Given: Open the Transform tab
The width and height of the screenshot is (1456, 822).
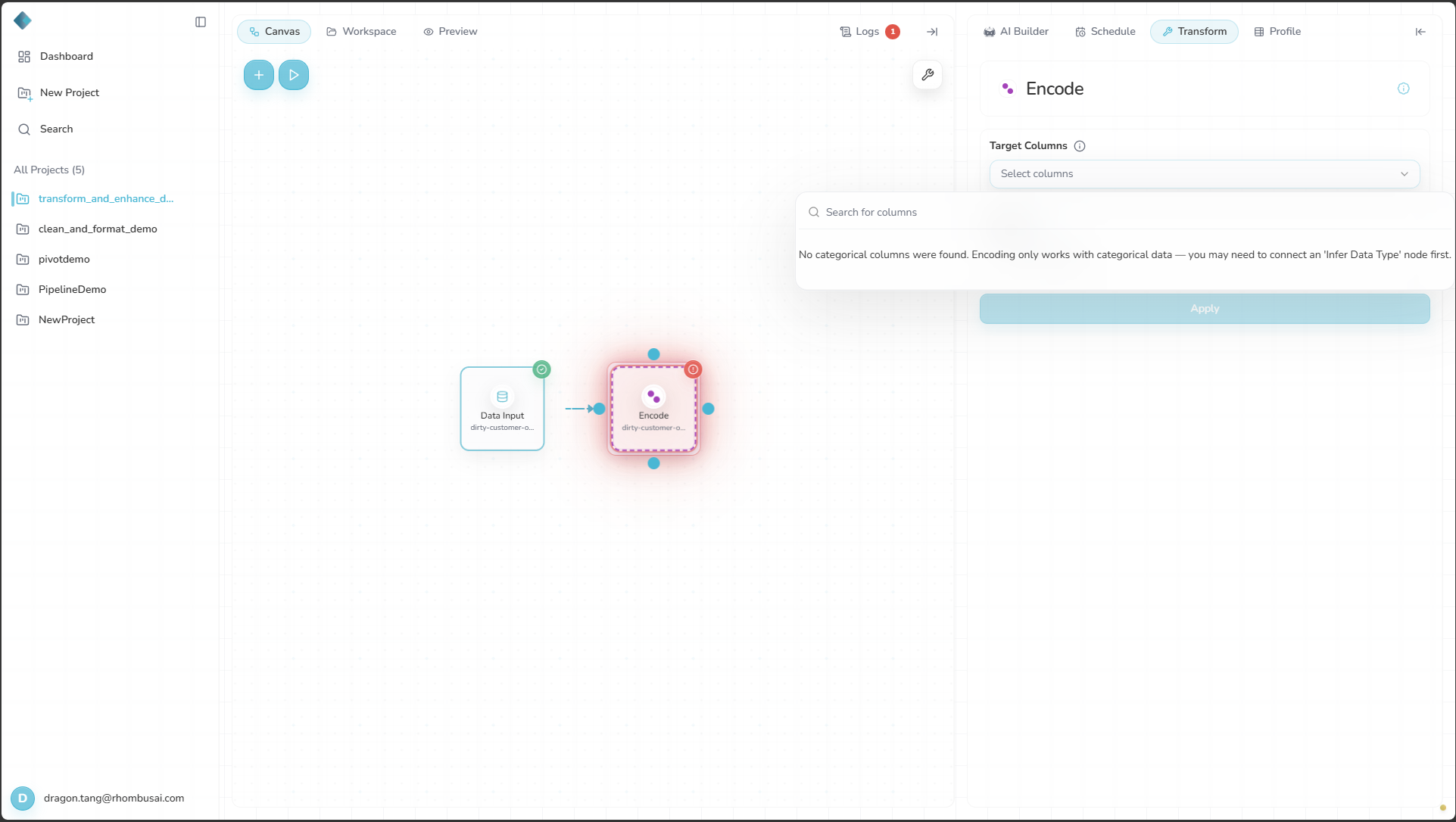Looking at the screenshot, I should (x=1194, y=32).
